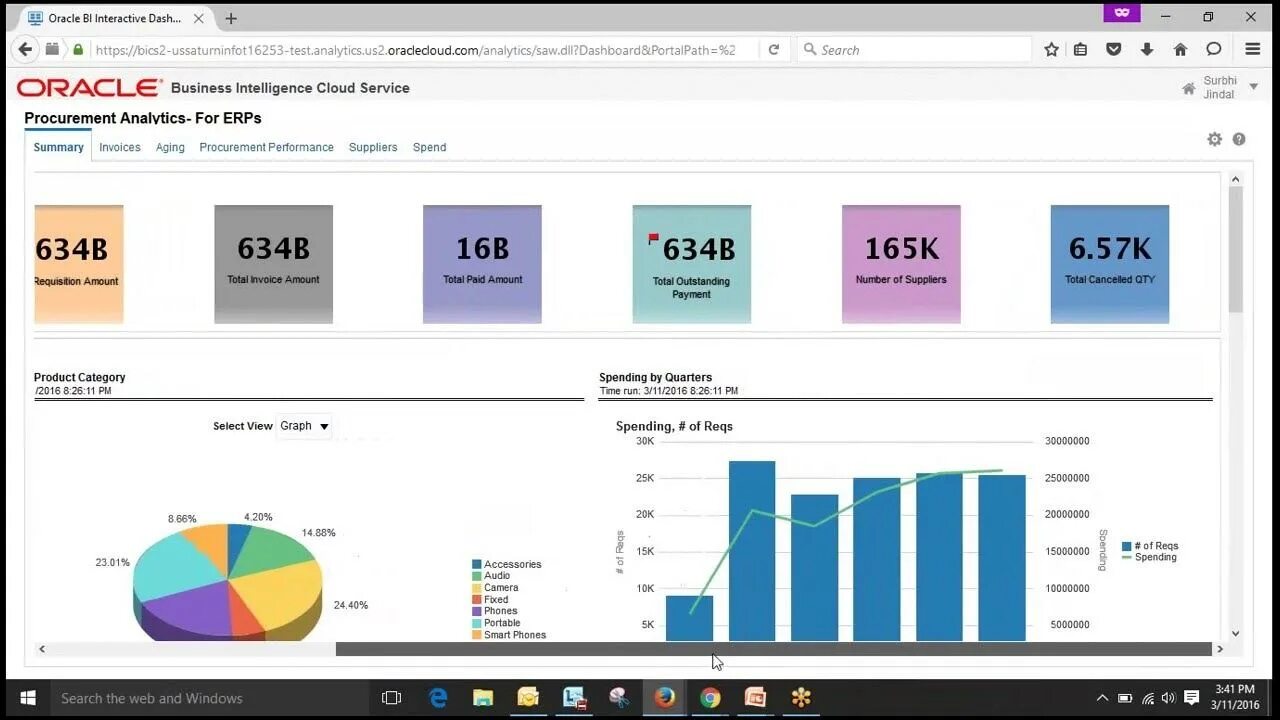Click the Number of Suppliers 165K tile

901,264
